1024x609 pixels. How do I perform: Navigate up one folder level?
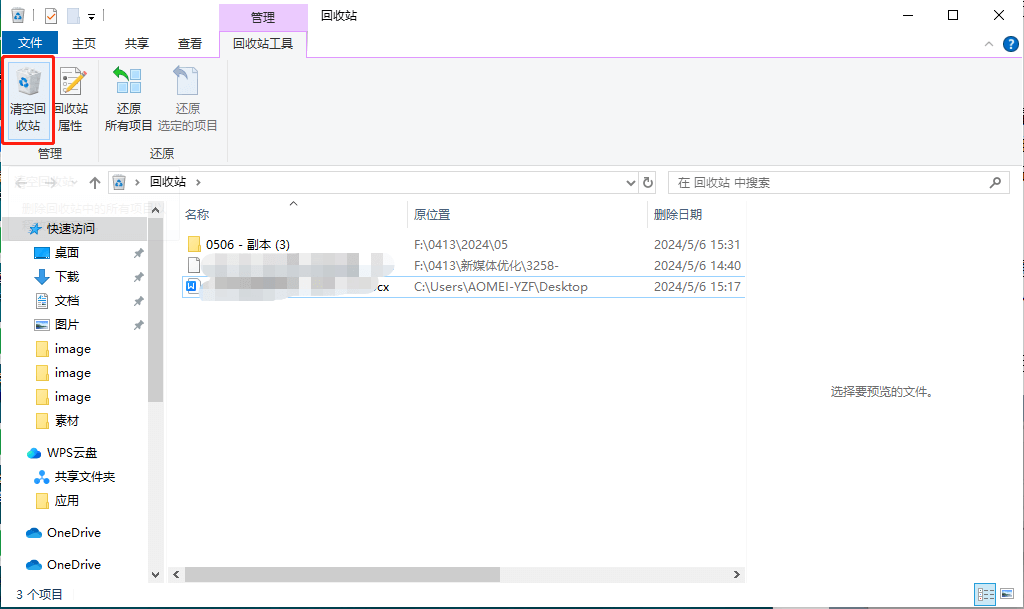pos(95,182)
